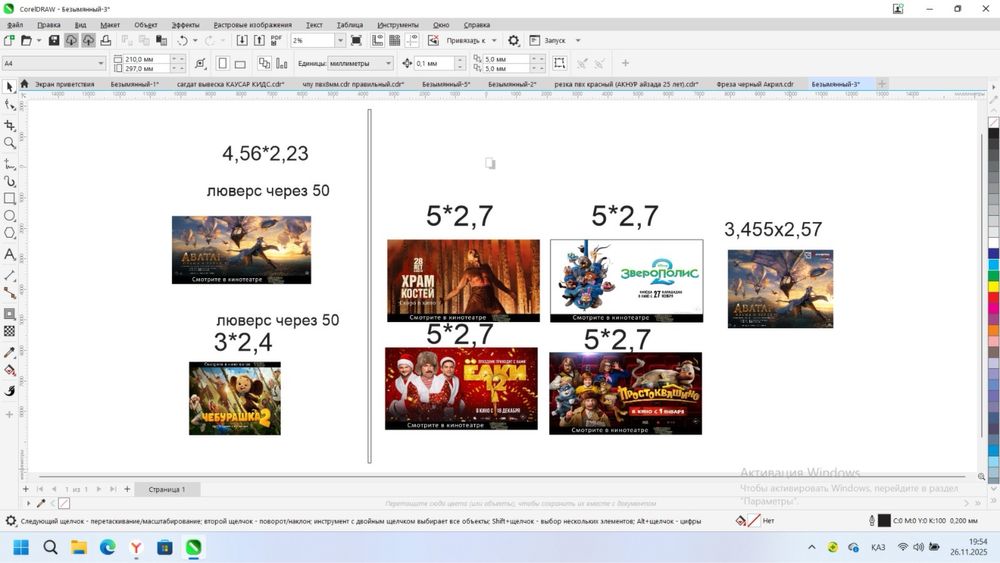Viewport: 1000px width, 563px height.
Task: Activate the Zoom magnifier tool
Action: [x=10, y=143]
